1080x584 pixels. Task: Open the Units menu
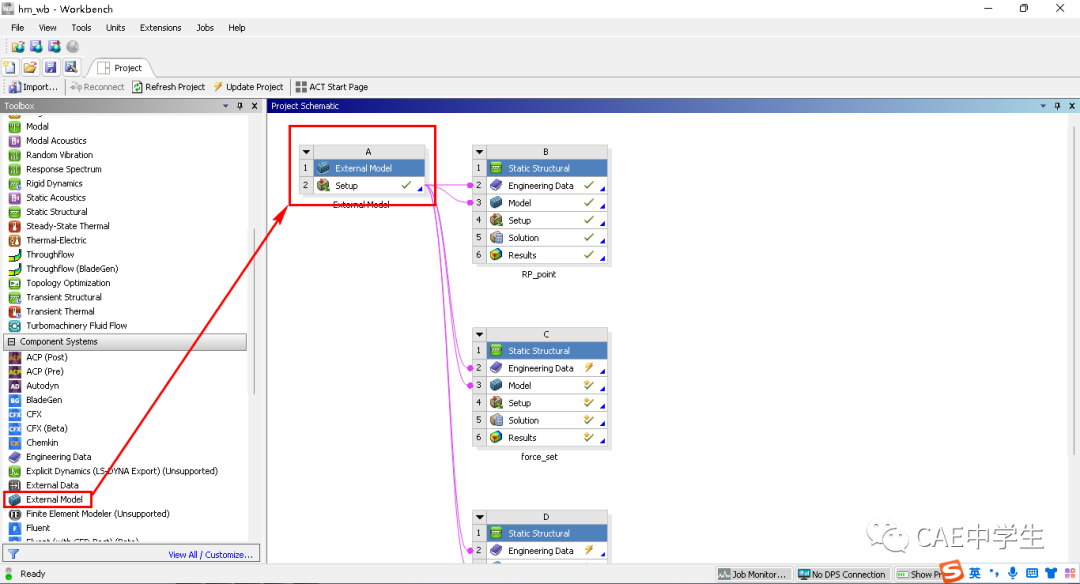tap(116, 28)
